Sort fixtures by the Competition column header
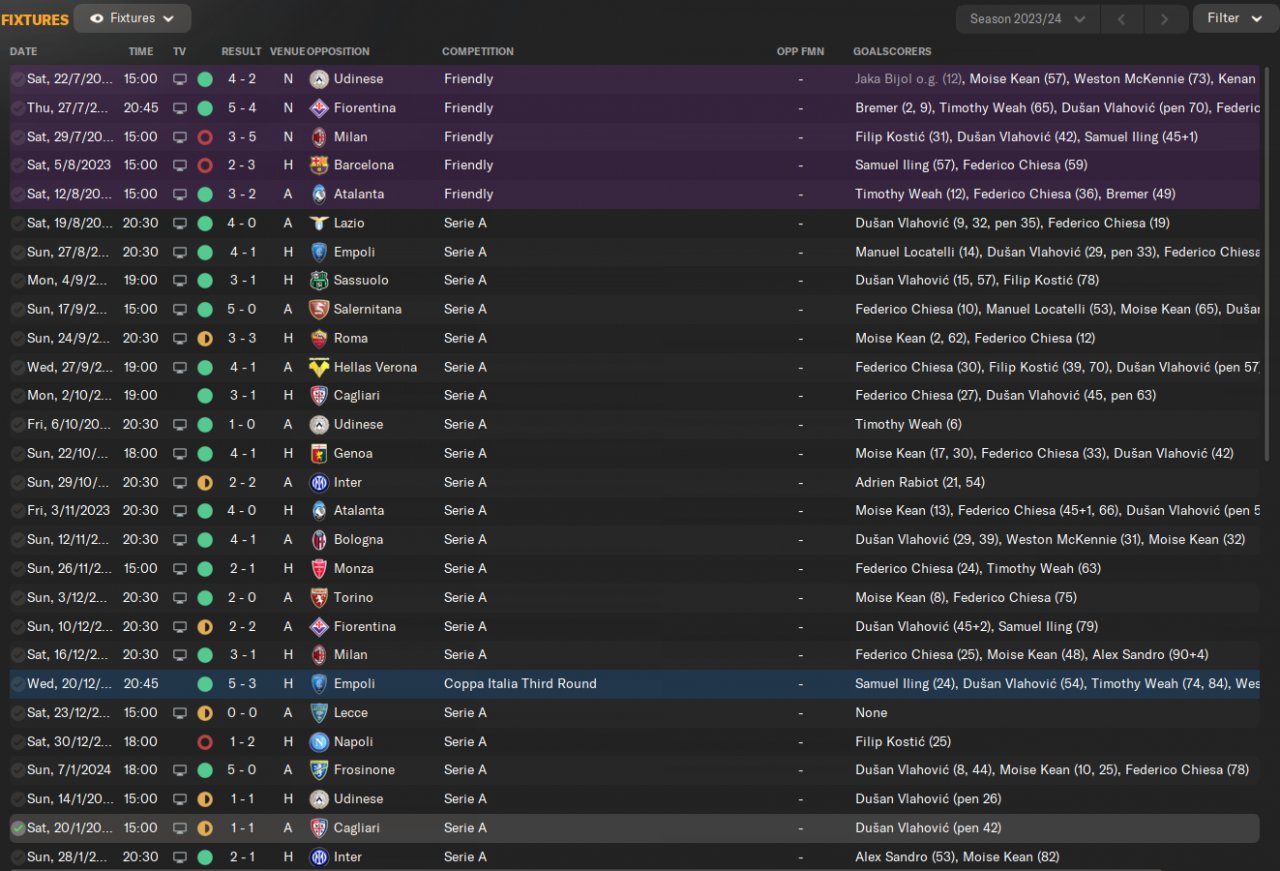Screen dimensions: 1280x871 pyautogui.click(x=477, y=51)
